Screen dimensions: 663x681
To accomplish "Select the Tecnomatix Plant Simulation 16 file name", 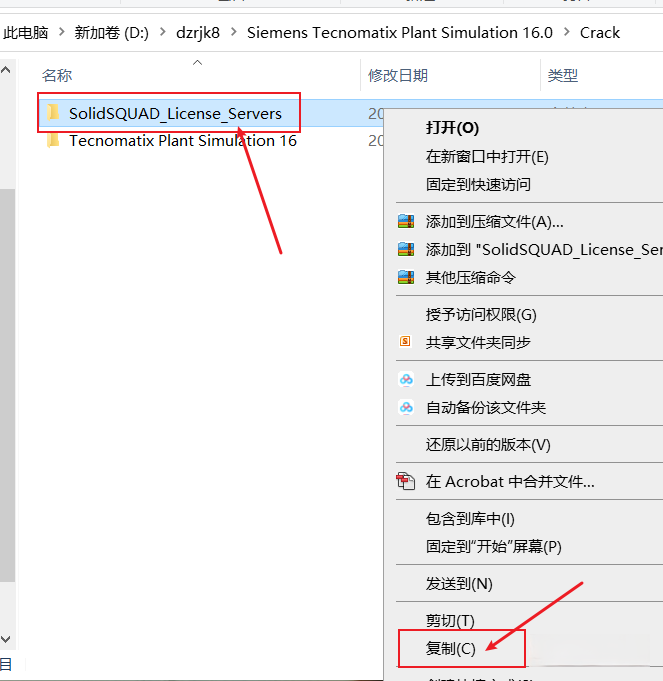I will coord(183,141).
